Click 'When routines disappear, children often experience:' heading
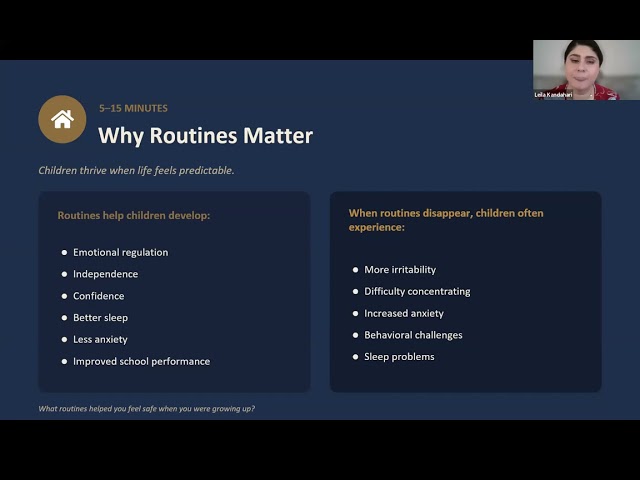Screen dimensions: 640x480 click(x=446, y=220)
